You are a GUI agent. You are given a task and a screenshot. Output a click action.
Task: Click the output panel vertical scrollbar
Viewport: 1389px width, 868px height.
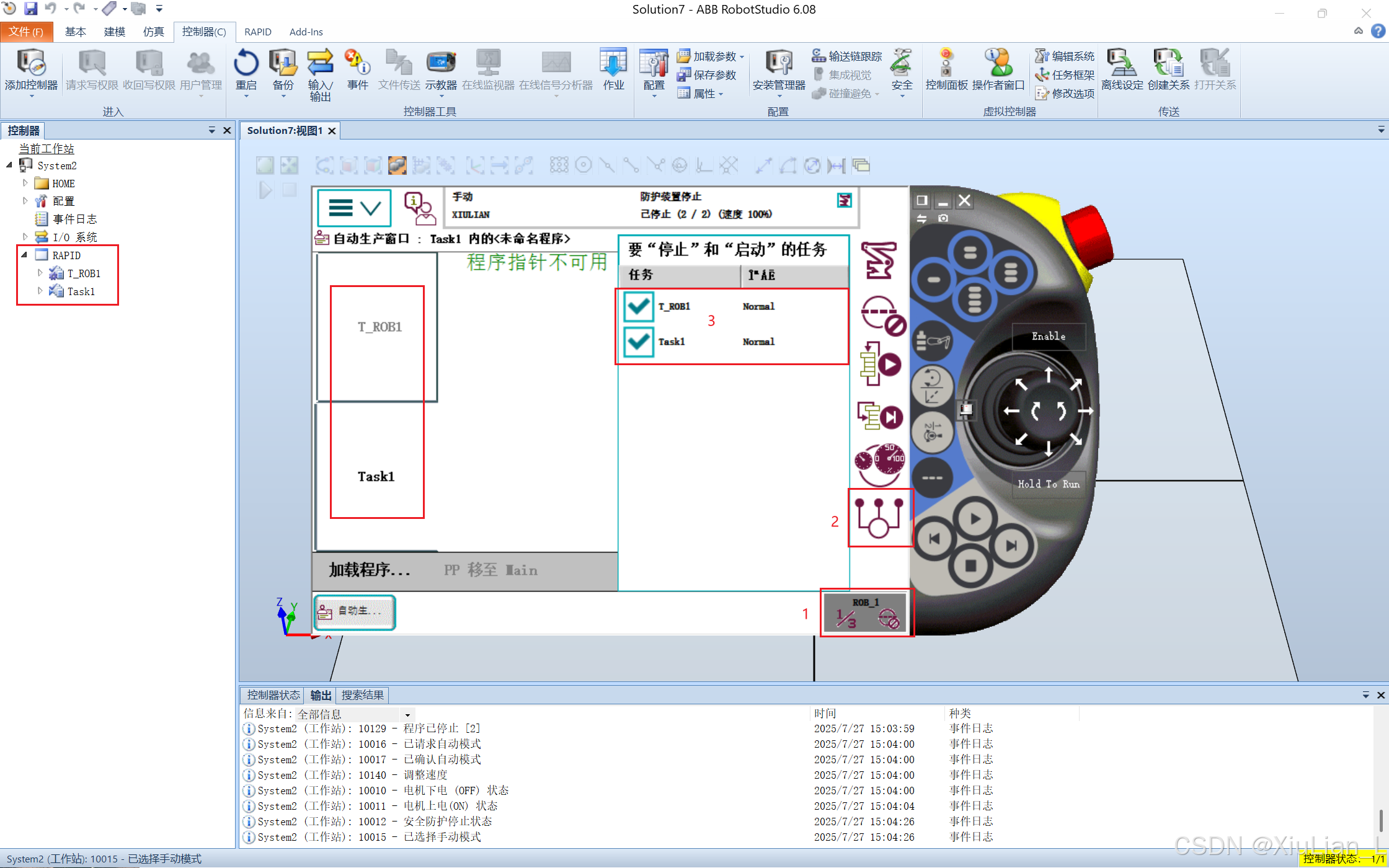(x=1381, y=820)
